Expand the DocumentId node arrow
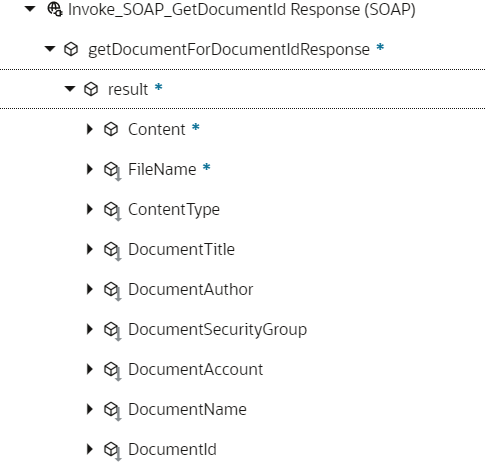485x467 pixels. [89, 449]
